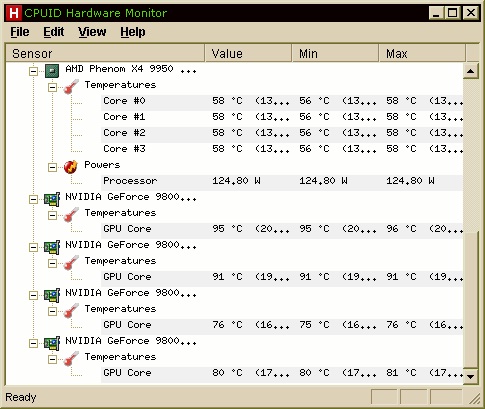This screenshot has height=409, width=485.
Task: Click the graphics card icon above the 80 °C GPU Core
Action: point(52,343)
